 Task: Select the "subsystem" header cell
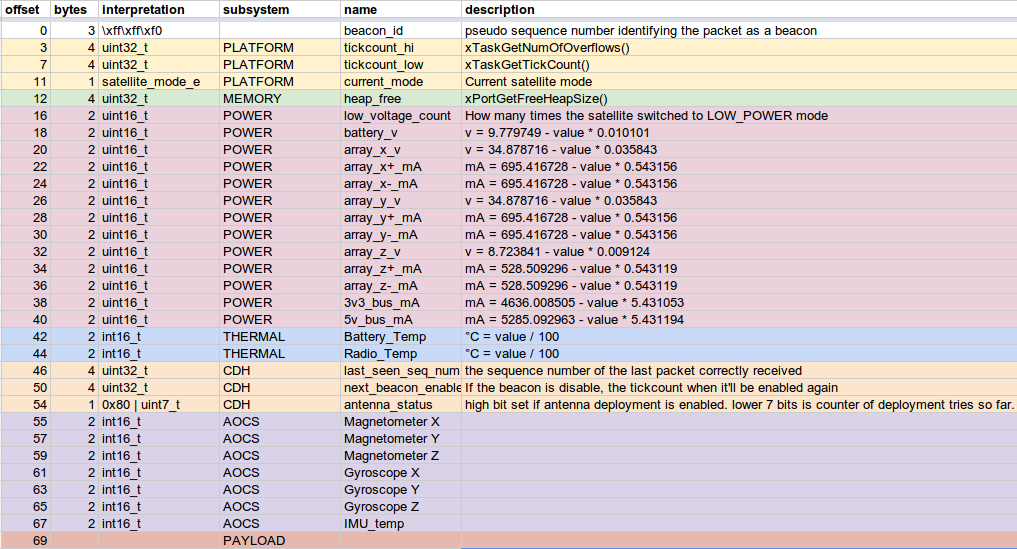point(279,10)
